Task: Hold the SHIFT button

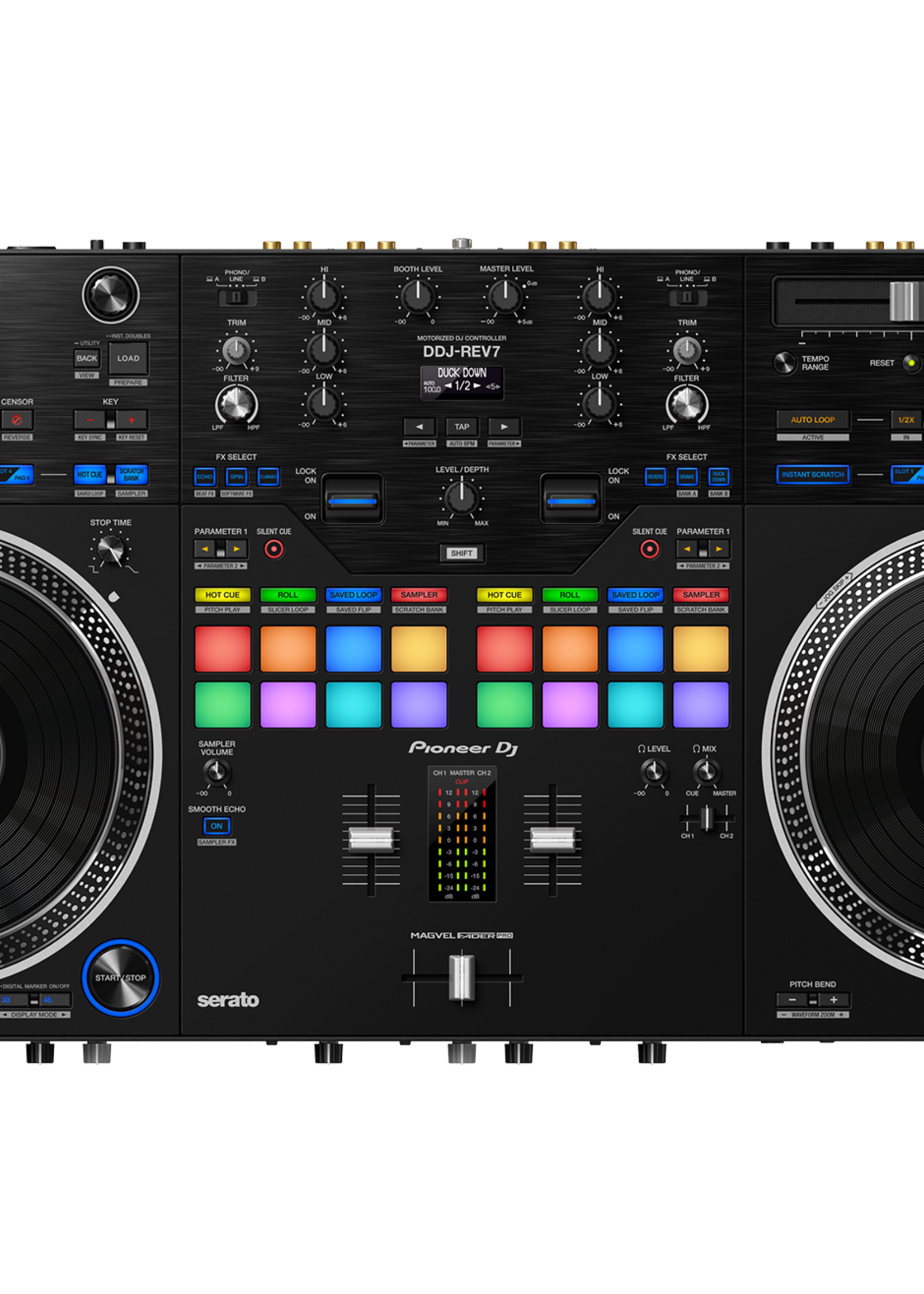Action: 461,553
